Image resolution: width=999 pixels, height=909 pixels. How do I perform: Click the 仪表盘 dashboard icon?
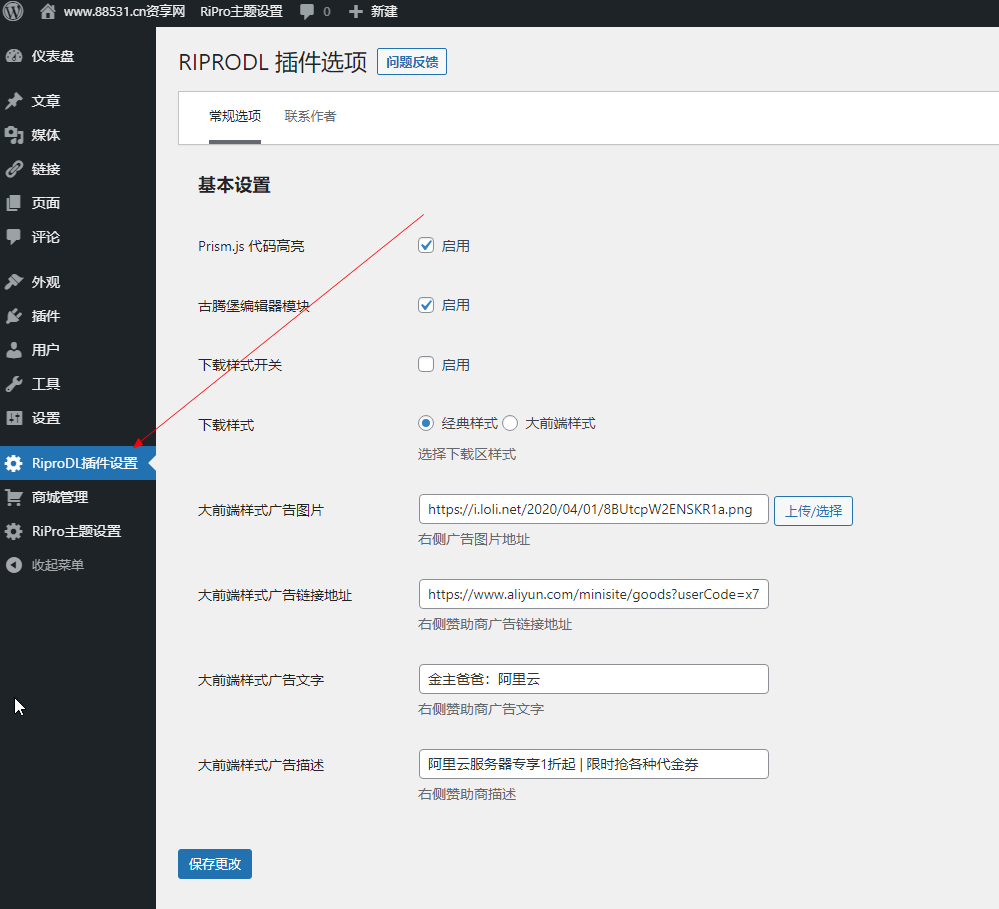(x=14, y=56)
